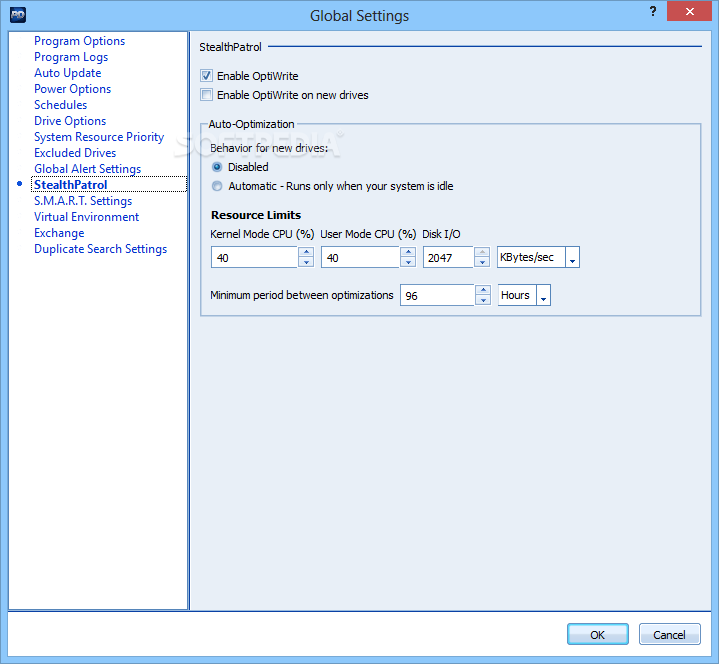Decrease User Mode CPU value
Image resolution: width=719 pixels, height=664 pixels.
(x=408, y=262)
